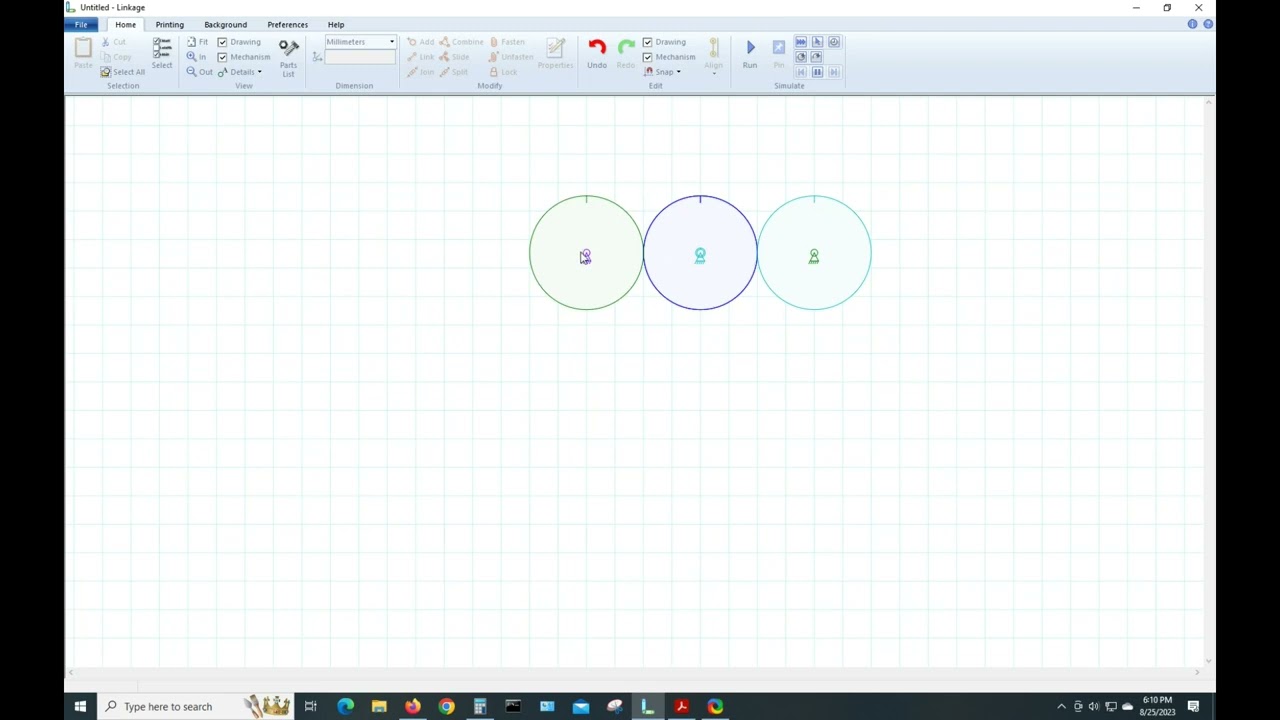Open the Help tab
The width and height of the screenshot is (1280, 720).
(336, 24)
